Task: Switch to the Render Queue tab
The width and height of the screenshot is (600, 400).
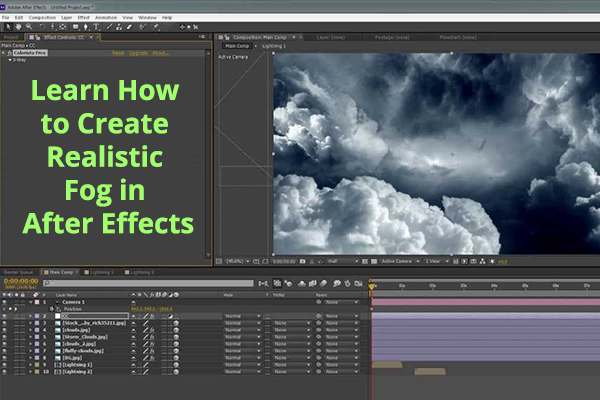Action: 18,272
